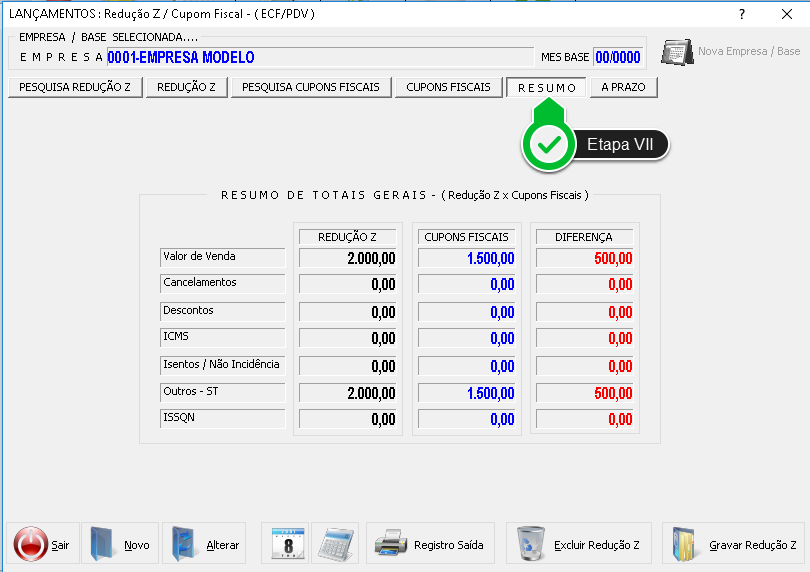Switch to the PESQUISA REDUÇÃO Z tab
The height and width of the screenshot is (572, 810).
coord(75,88)
